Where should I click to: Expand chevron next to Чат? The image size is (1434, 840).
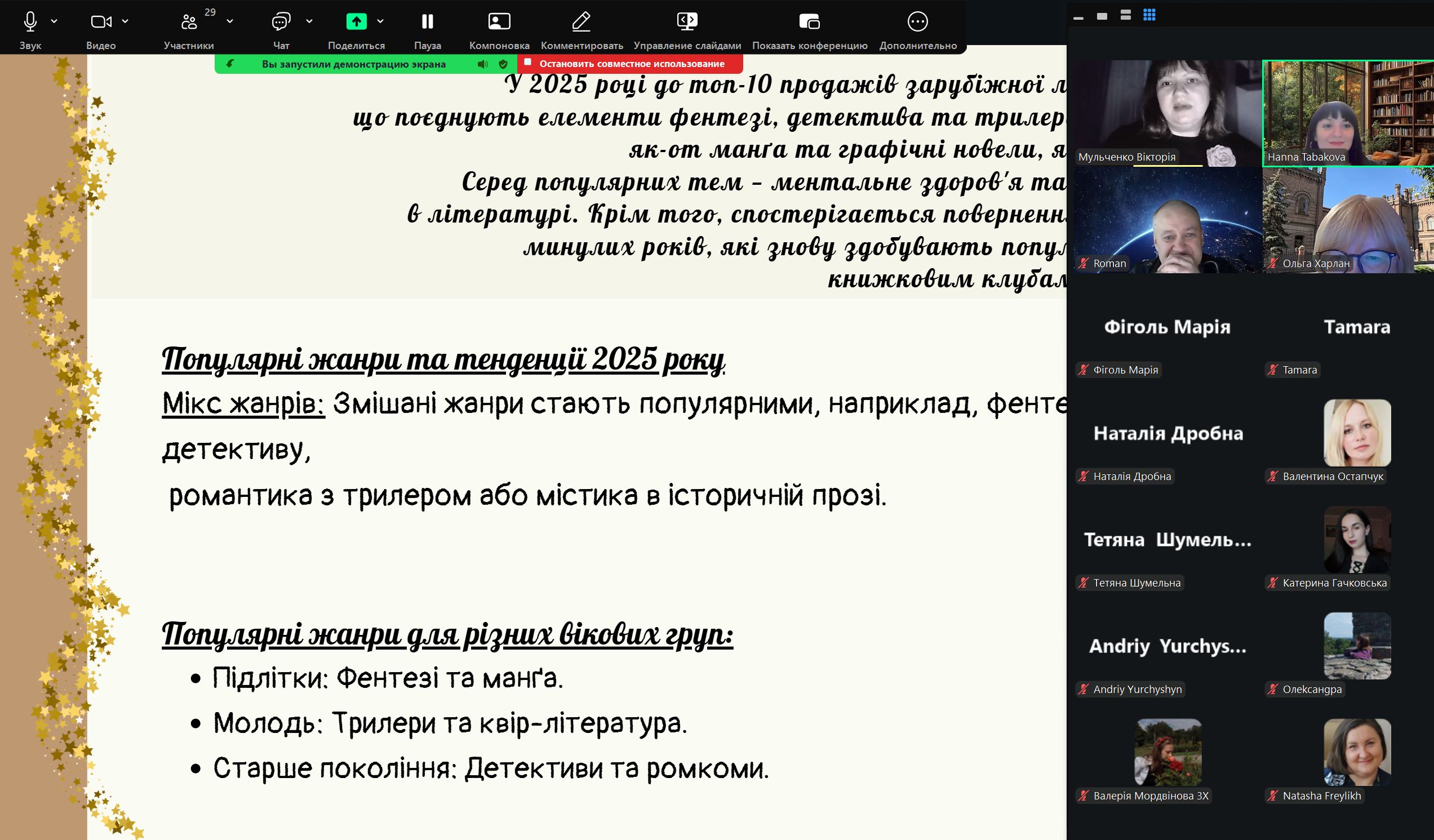tap(309, 21)
